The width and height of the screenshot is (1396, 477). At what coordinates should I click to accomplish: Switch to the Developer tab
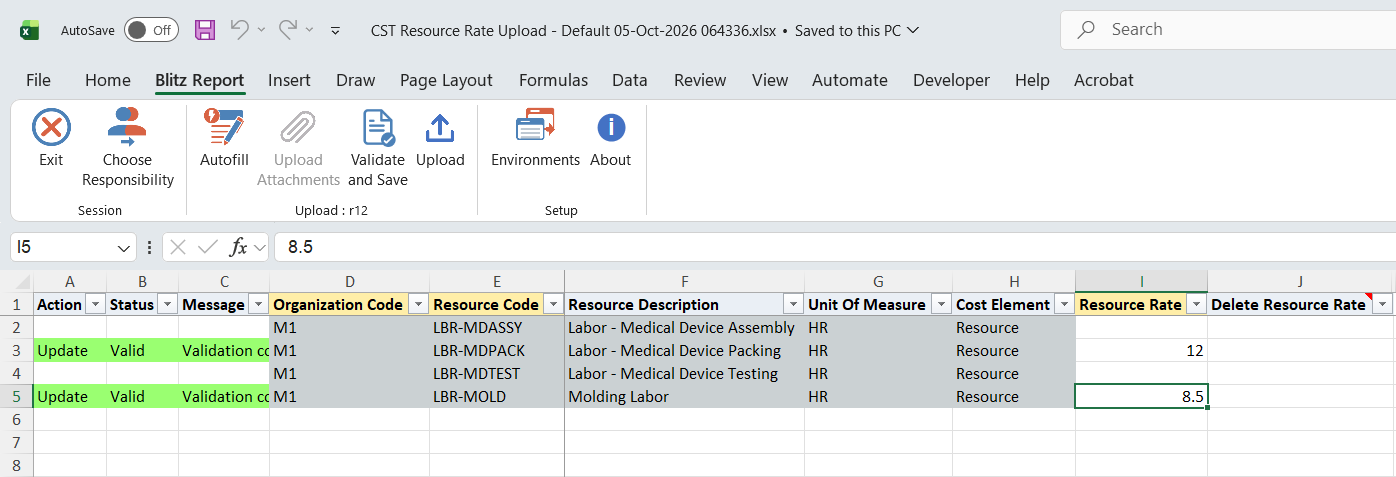click(951, 80)
